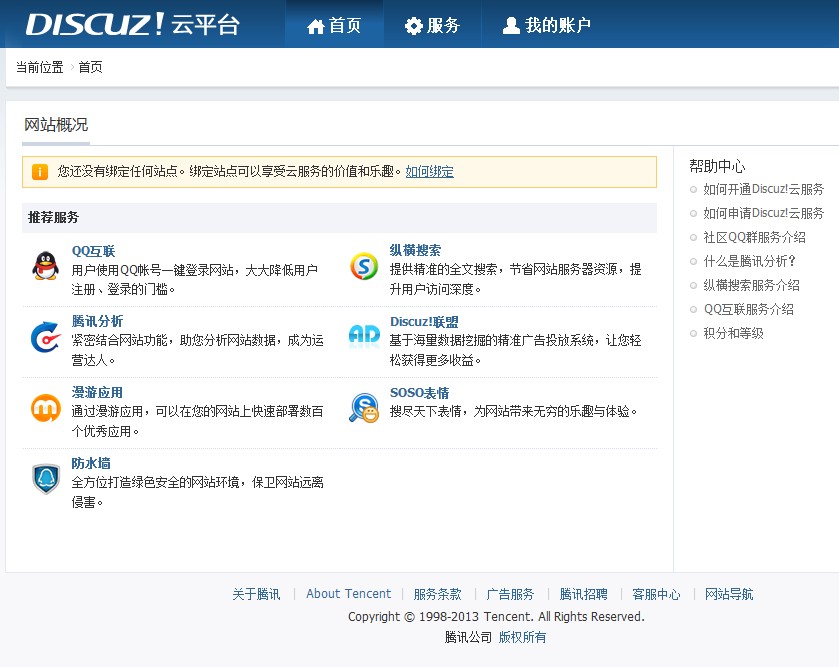Click the SOSO表情 icon
This screenshot has height=667, width=839.
pyautogui.click(x=364, y=408)
